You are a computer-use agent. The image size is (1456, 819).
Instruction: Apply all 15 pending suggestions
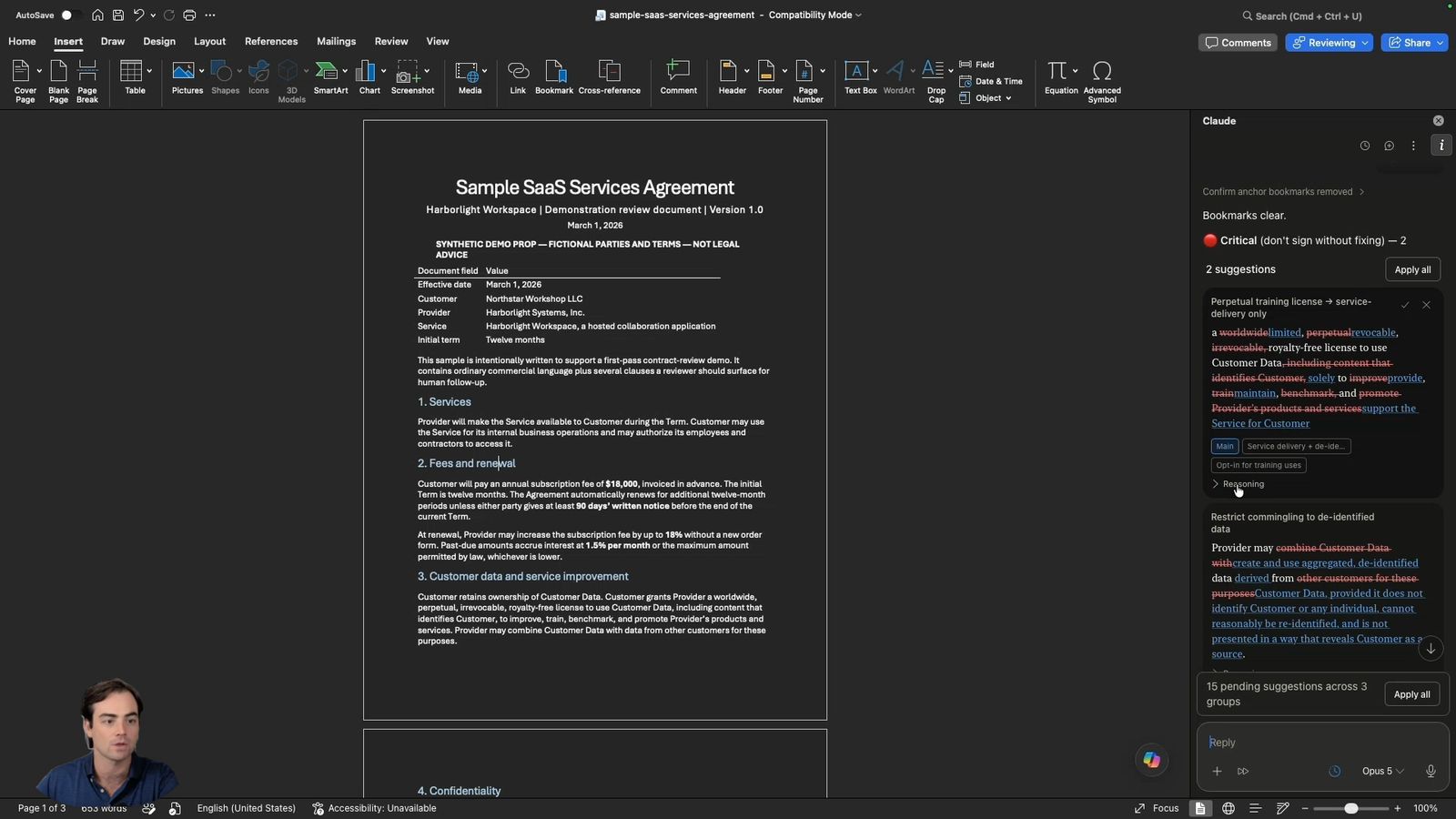point(1412,694)
